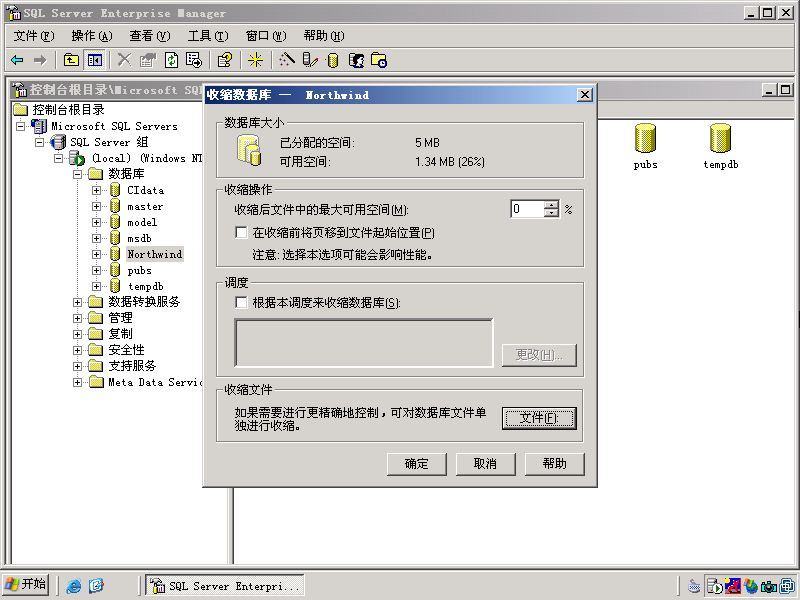The height and width of the screenshot is (600, 800).
Task: Expand the 数据转换服务 folder node
Action: (x=78, y=302)
